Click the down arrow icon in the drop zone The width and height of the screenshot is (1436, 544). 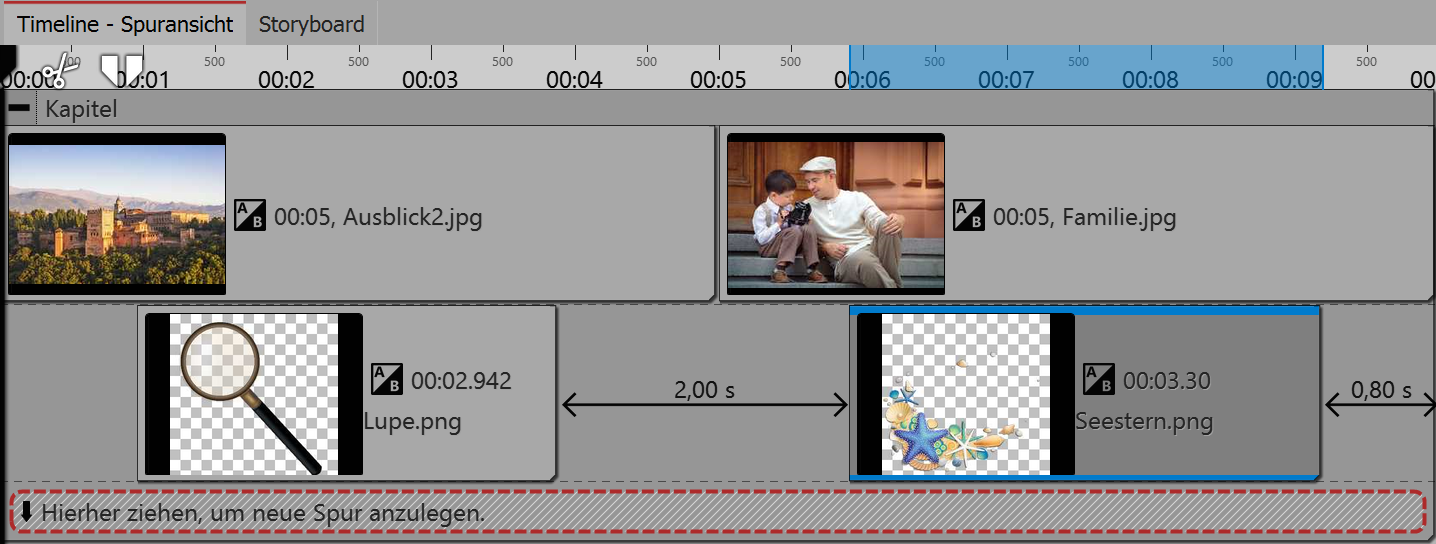tap(26, 513)
